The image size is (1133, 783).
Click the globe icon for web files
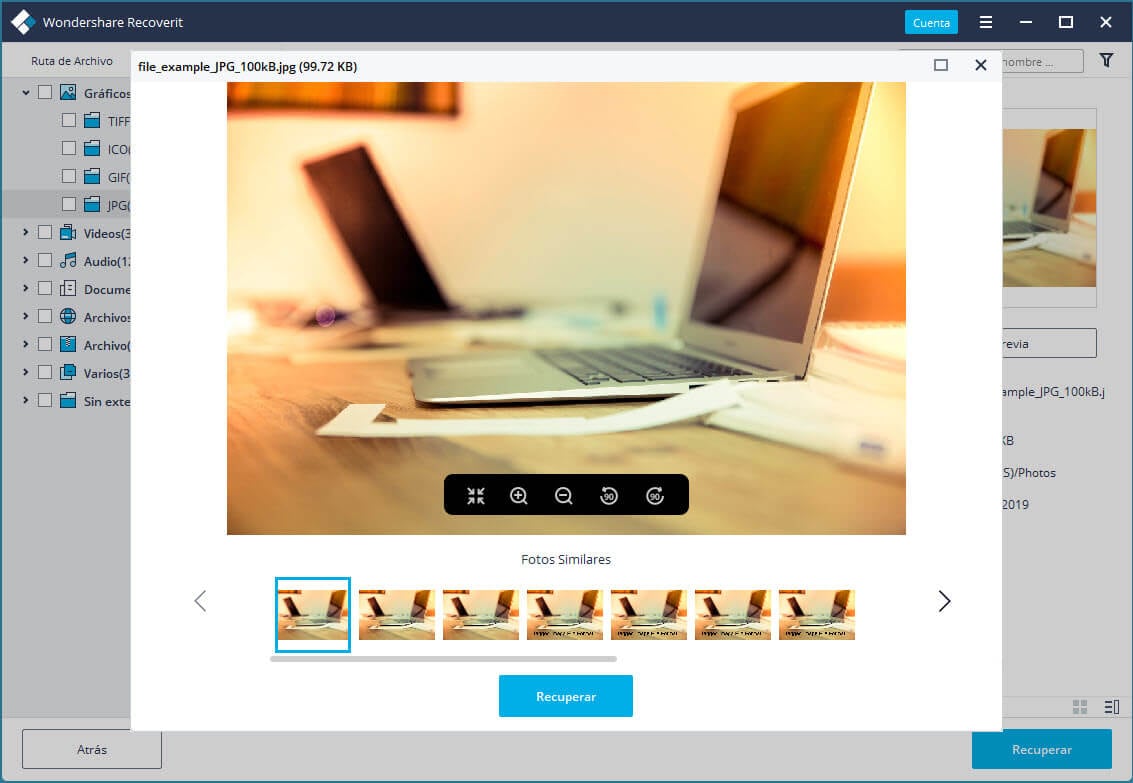(x=68, y=316)
